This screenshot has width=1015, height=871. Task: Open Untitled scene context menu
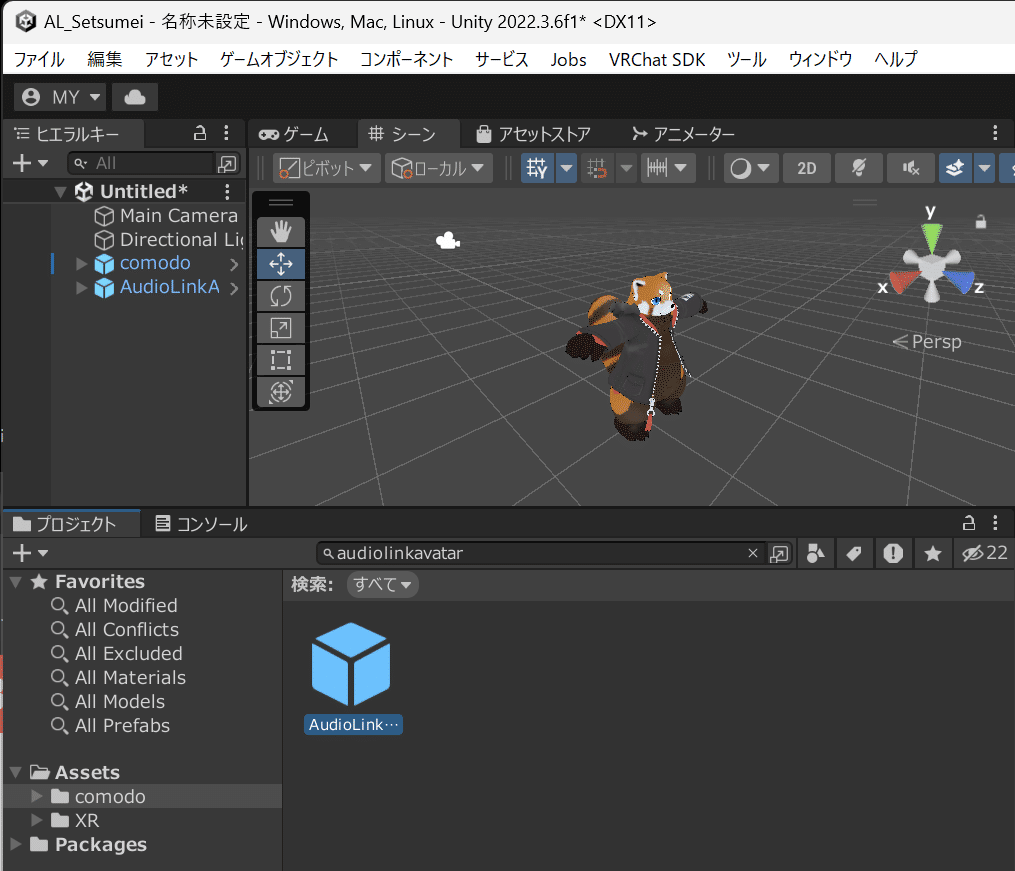(x=227, y=192)
